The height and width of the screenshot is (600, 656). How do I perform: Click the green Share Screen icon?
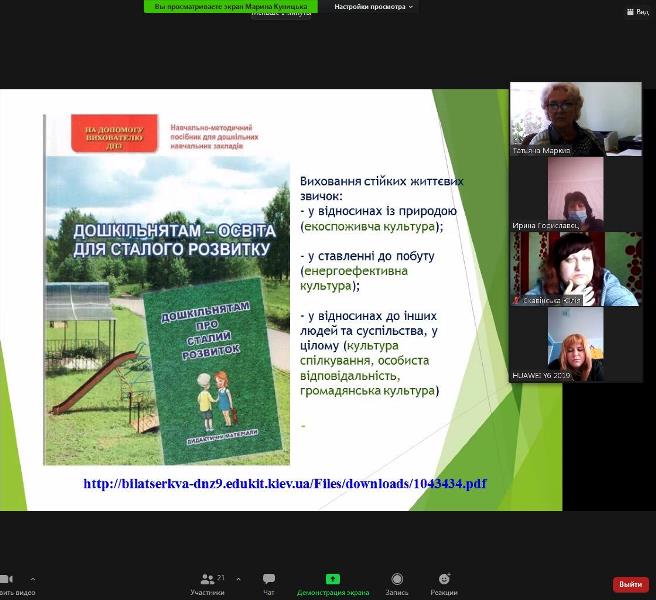332,580
